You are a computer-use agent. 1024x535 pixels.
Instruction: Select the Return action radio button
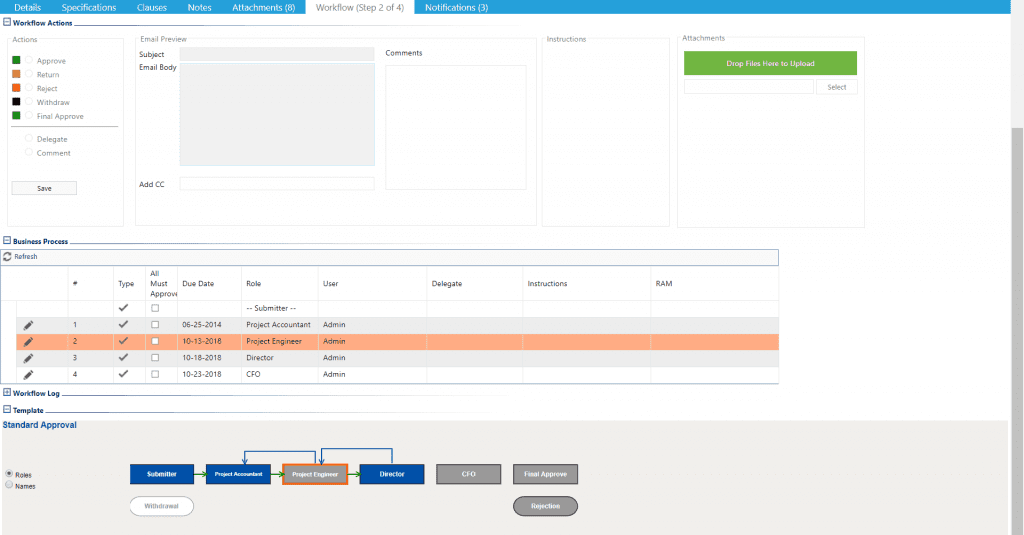pyautogui.click(x=29, y=74)
